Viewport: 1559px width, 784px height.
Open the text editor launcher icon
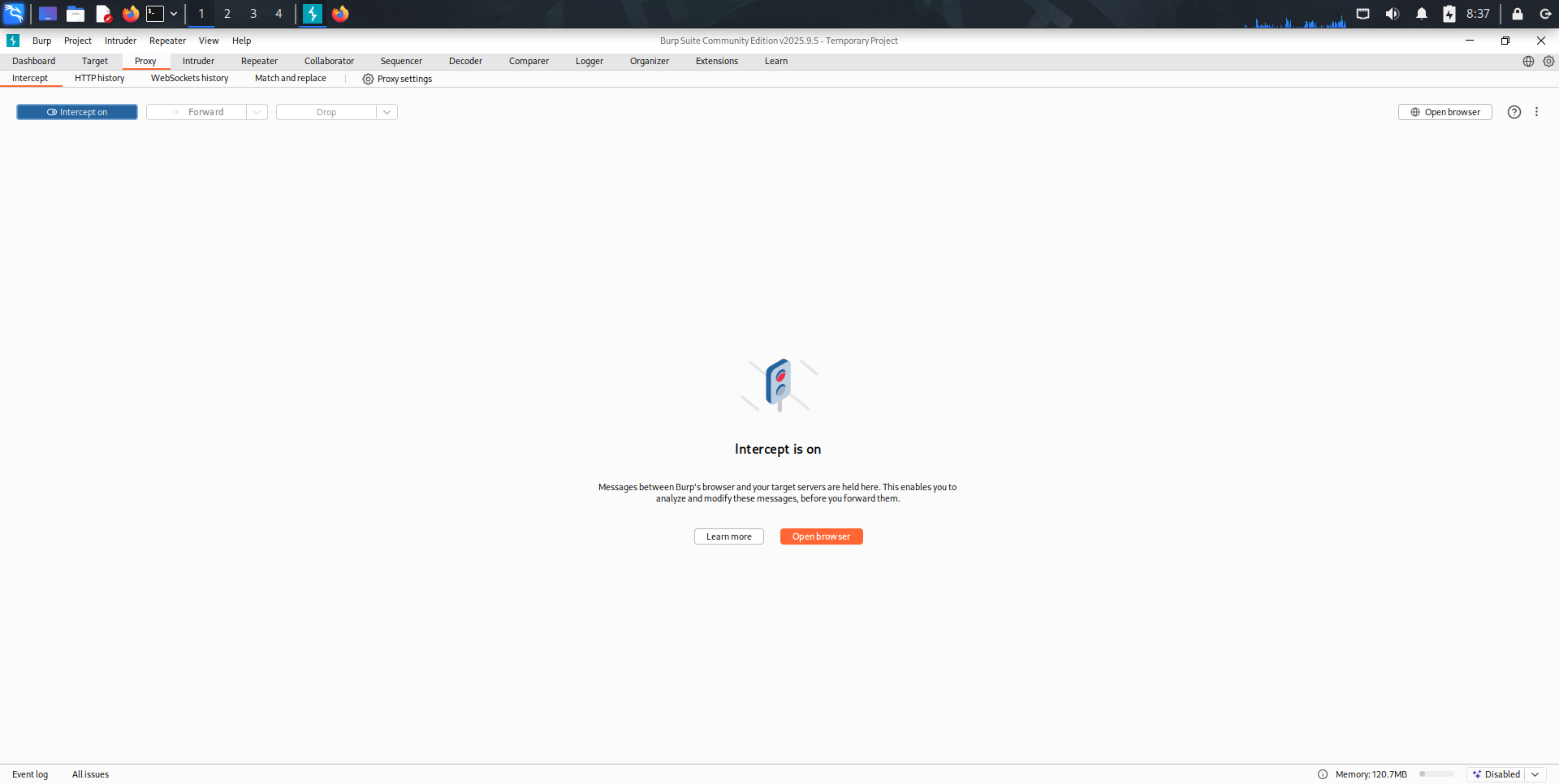pyautogui.click(x=103, y=14)
